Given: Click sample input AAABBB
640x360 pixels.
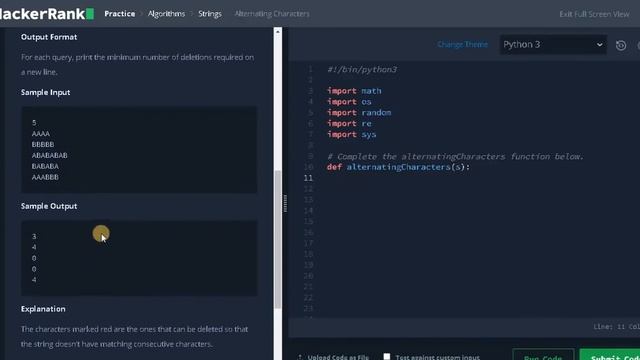Looking at the screenshot, I should tap(45, 177).
